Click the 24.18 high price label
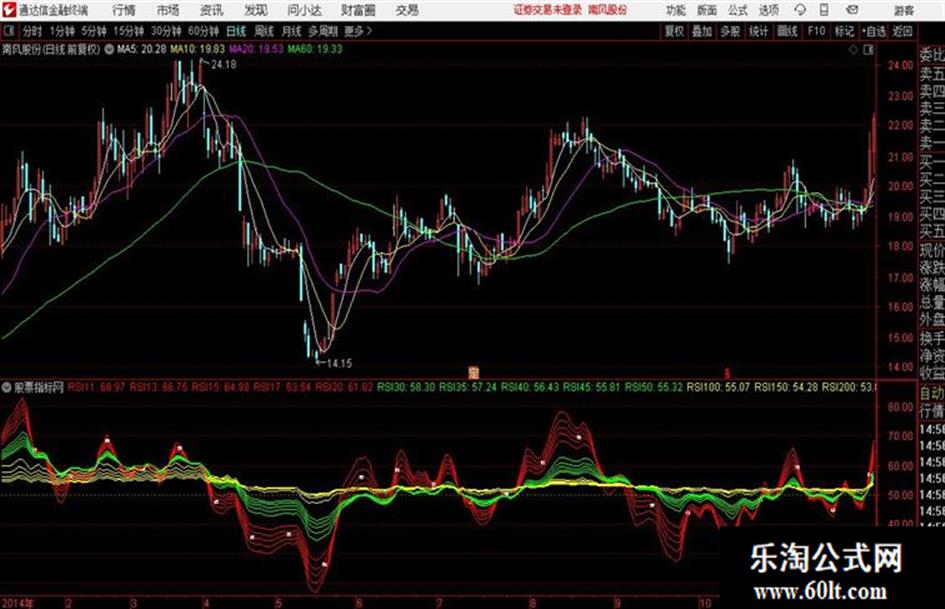Viewport: 945px width, 609px height. 224,65
